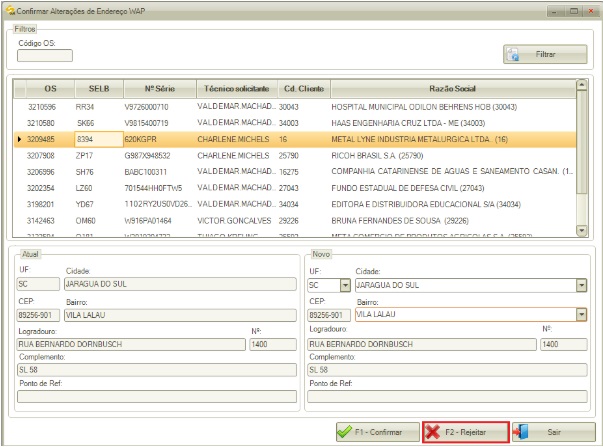Click the door exit icon on Sair
This screenshot has width=603, height=447.
(521, 432)
